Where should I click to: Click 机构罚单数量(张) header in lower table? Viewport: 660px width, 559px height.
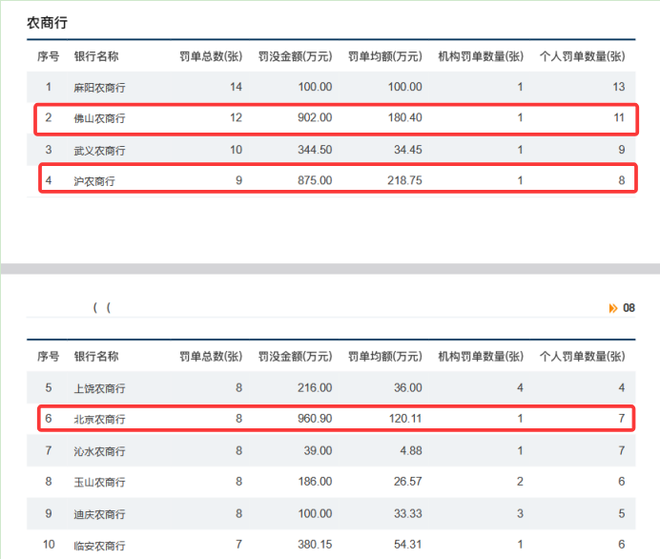481,356
